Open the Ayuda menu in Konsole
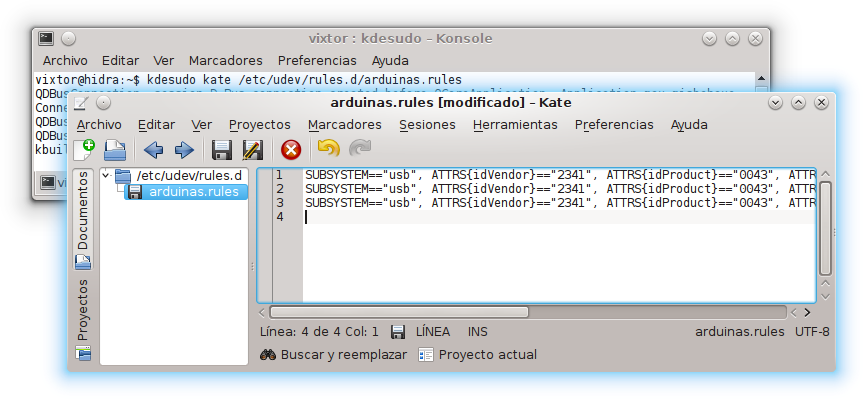The image size is (863, 399). tap(390, 61)
